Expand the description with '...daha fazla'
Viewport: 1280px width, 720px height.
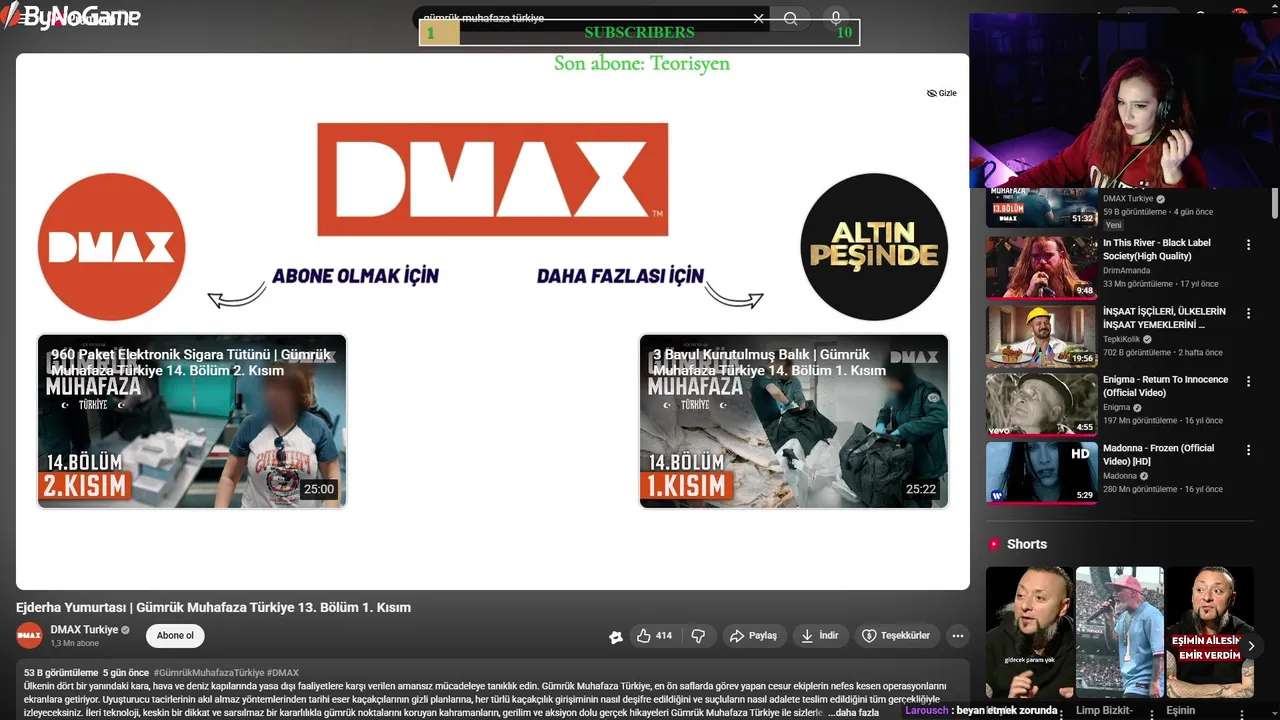pyautogui.click(x=853, y=712)
